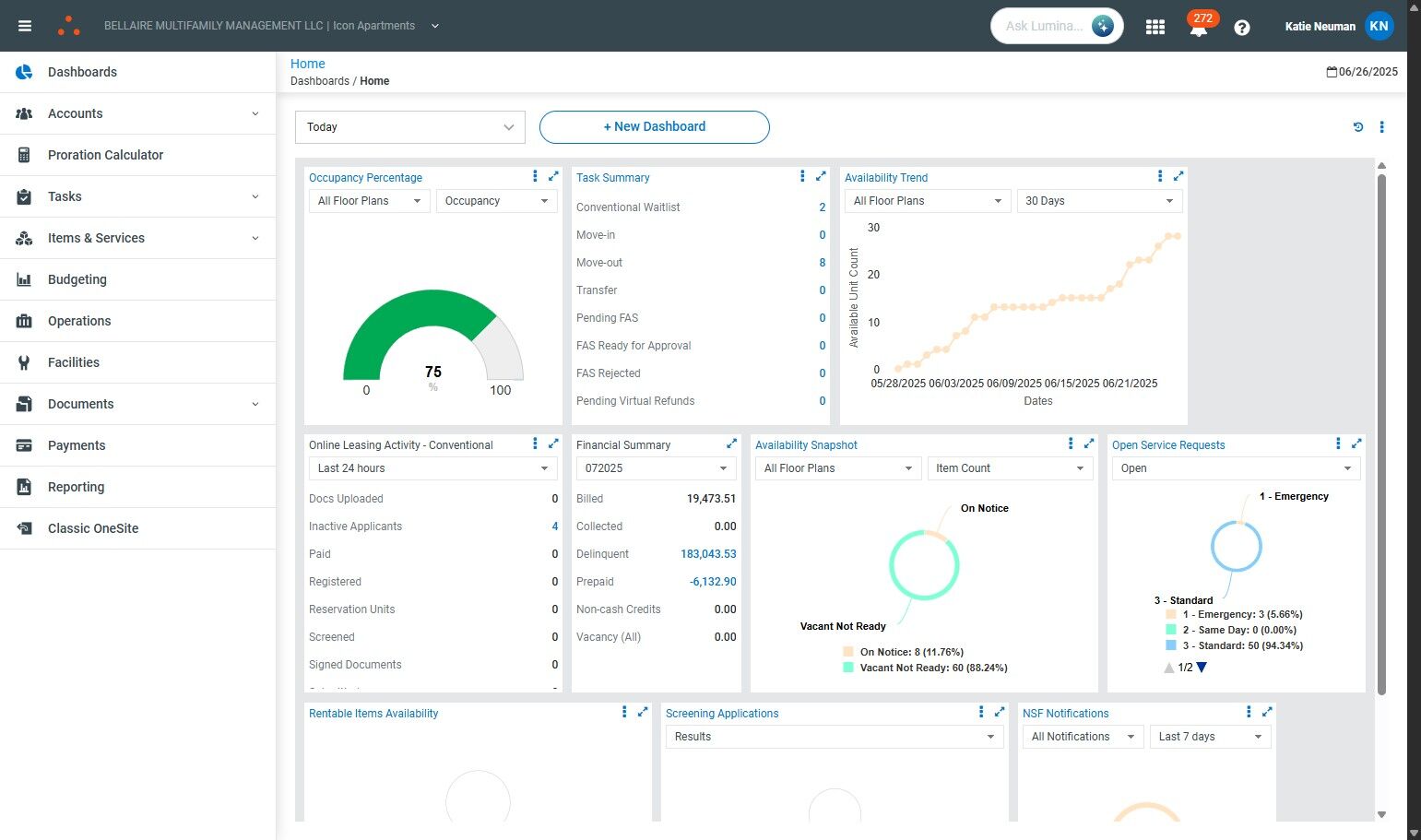Open the hamburger navigation menu
The width and height of the screenshot is (1421, 840).
(x=25, y=26)
